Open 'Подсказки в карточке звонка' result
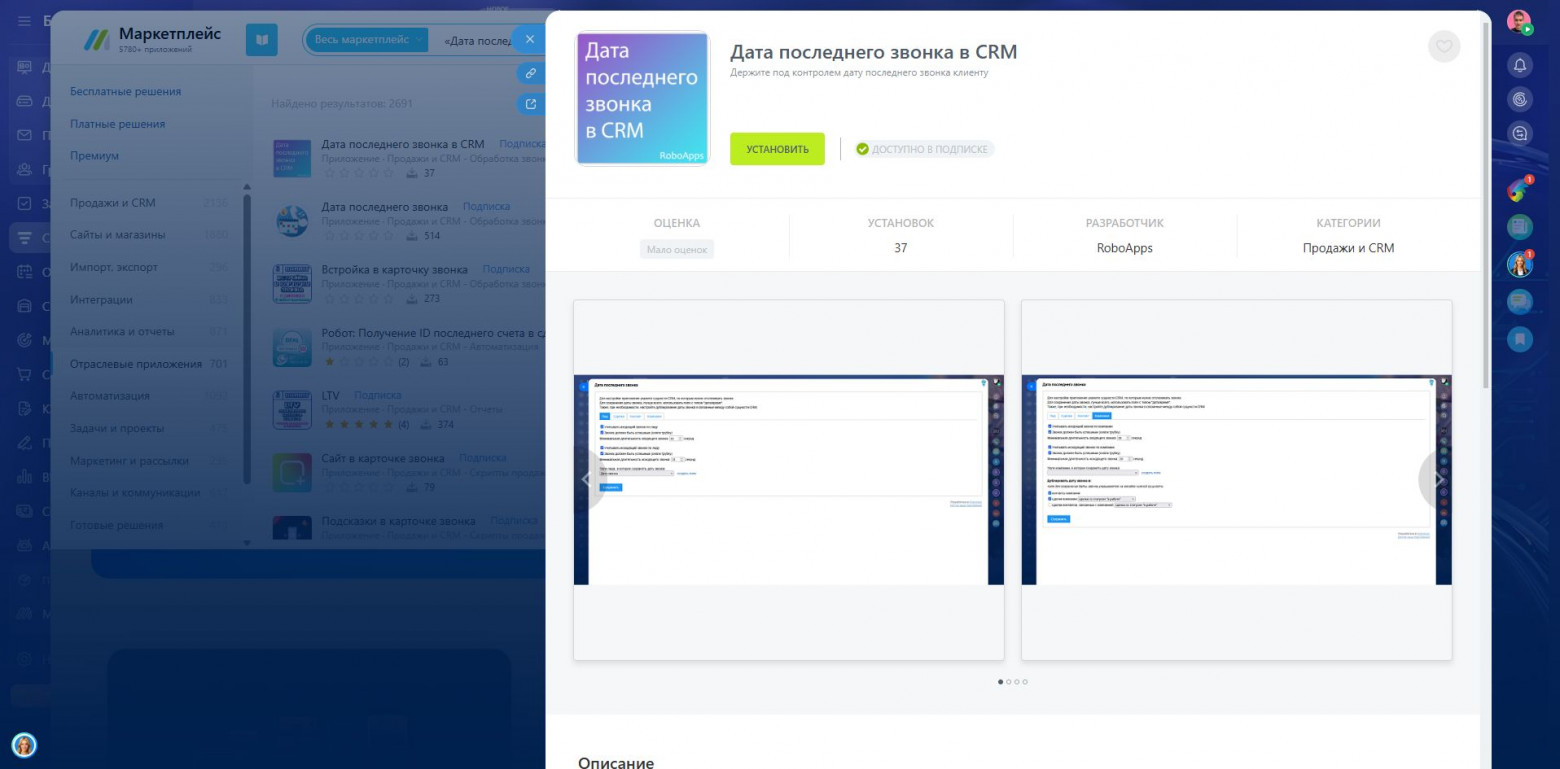 click(x=398, y=520)
